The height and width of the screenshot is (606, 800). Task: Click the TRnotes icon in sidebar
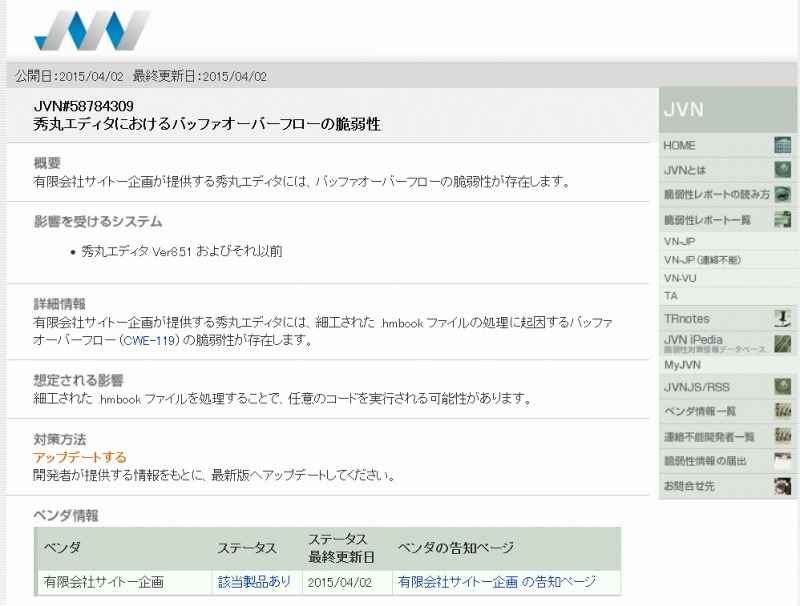(x=782, y=318)
